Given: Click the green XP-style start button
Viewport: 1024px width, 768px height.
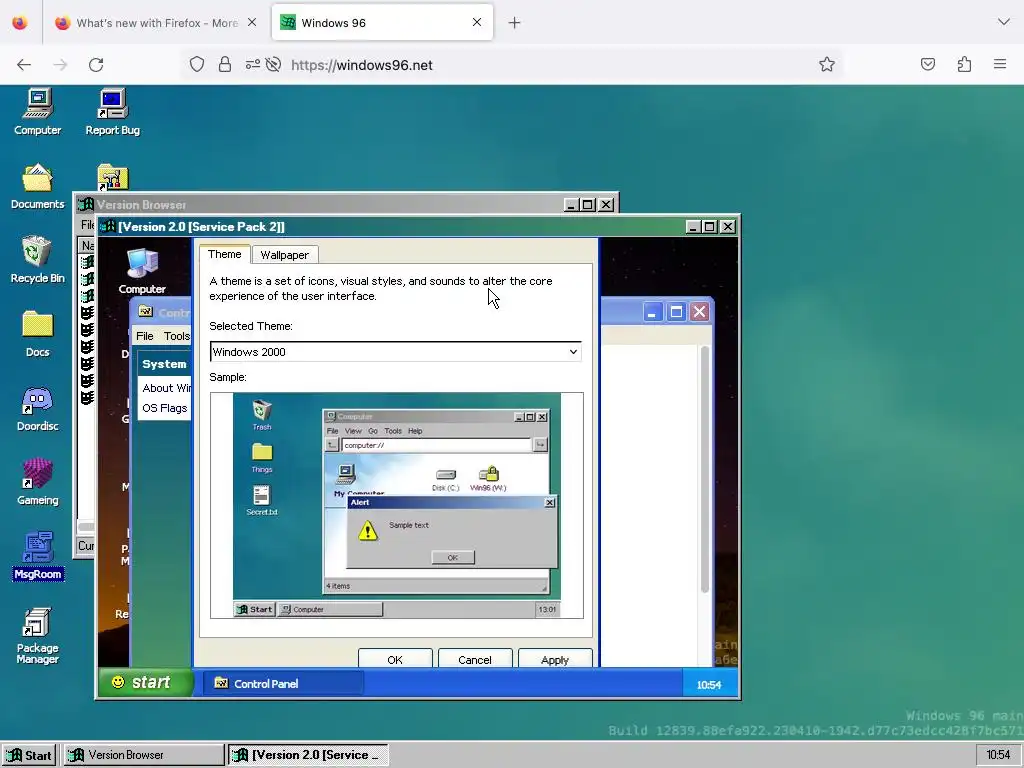Looking at the screenshot, I should pos(145,682).
